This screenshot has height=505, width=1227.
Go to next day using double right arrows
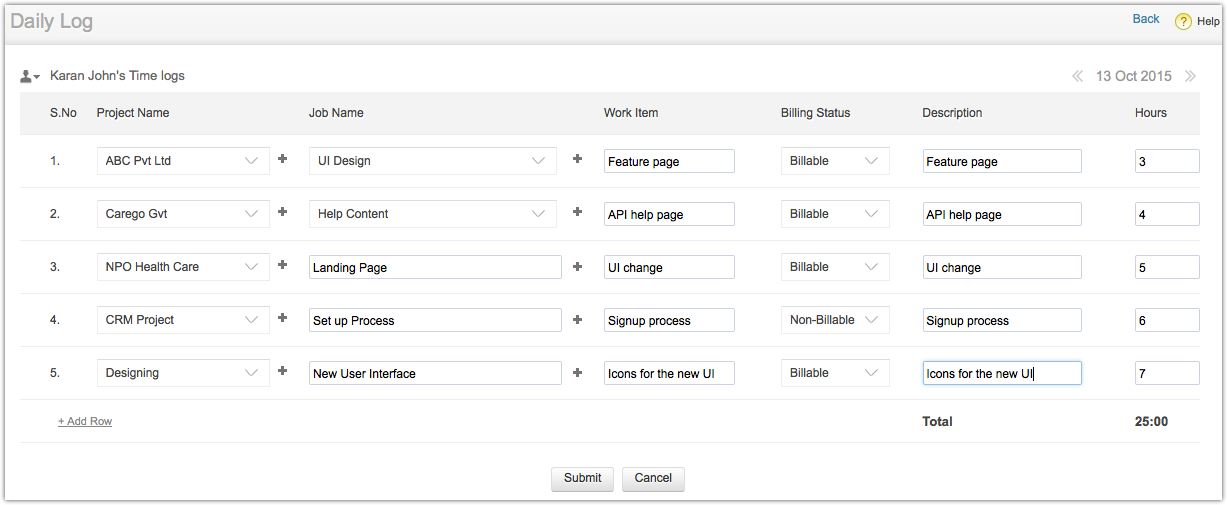point(1190,76)
